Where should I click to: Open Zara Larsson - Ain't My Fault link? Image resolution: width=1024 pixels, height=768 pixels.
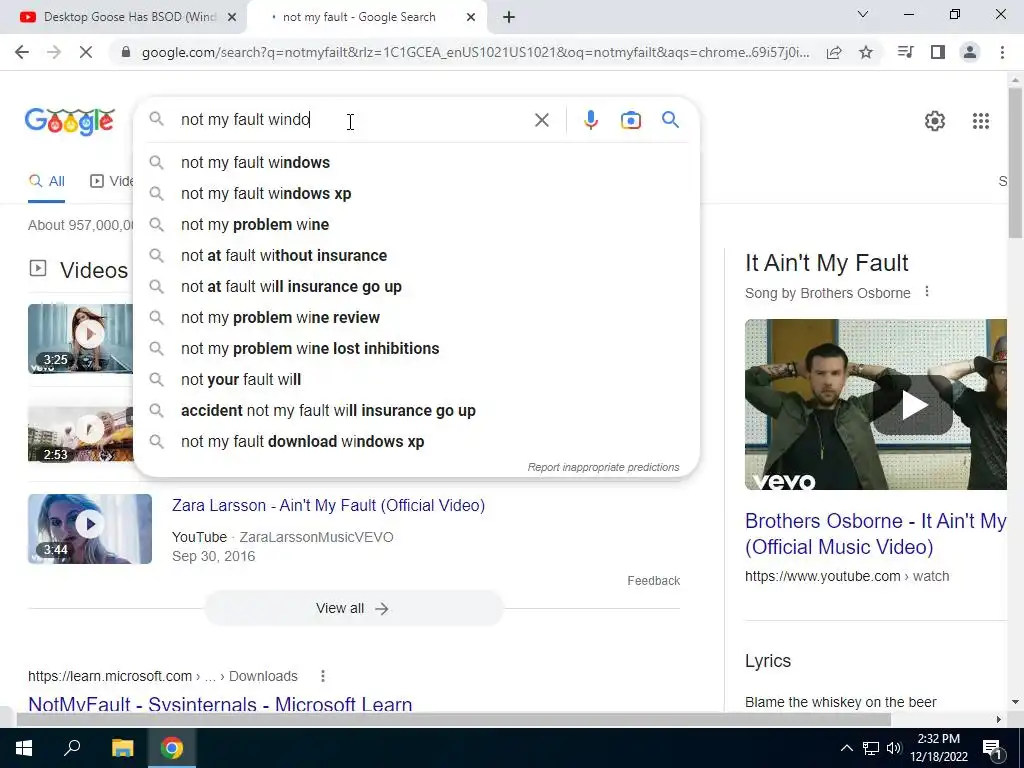328,505
